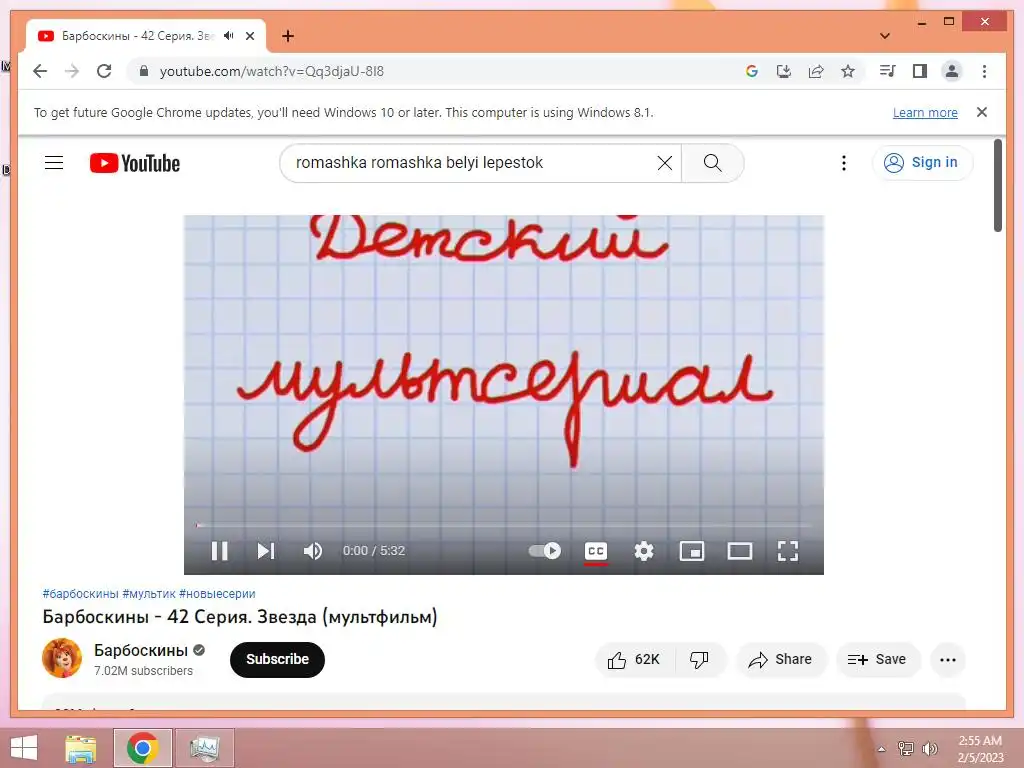Install app icon in address bar
The width and height of the screenshot is (1024, 768).
(784, 71)
